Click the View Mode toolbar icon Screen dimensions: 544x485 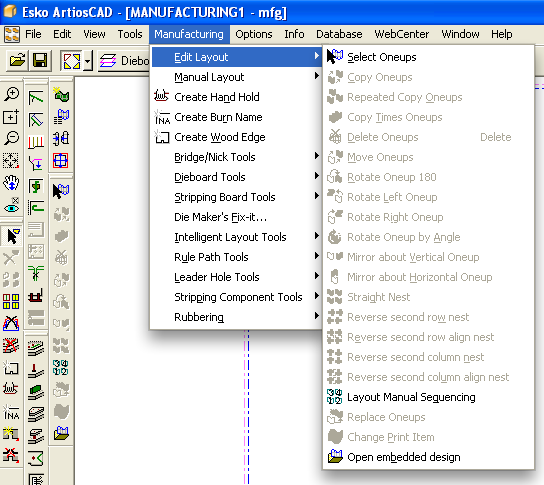pos(72,61)
